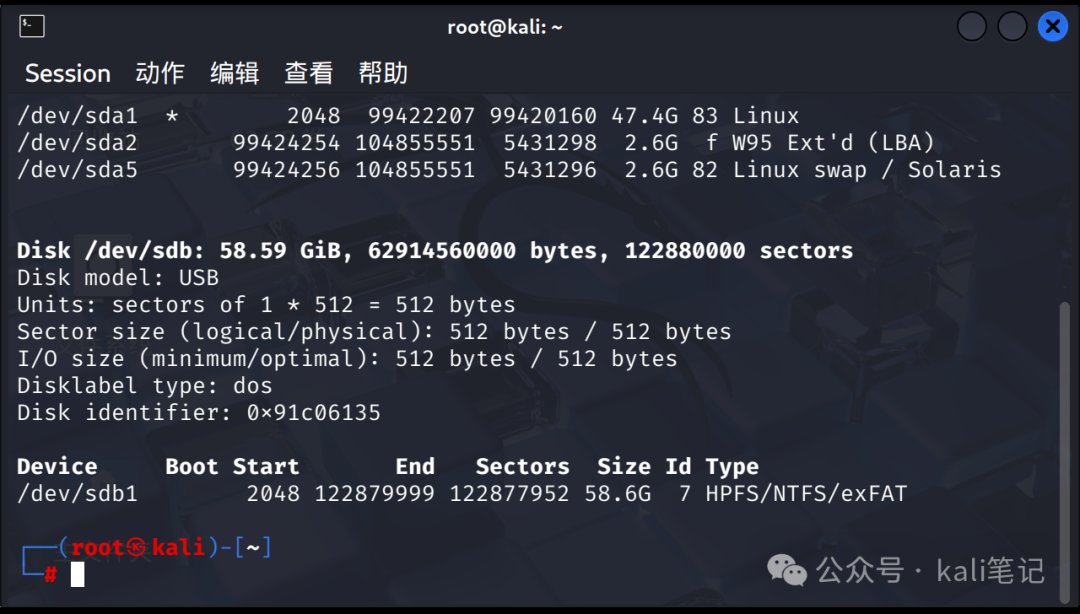Image resolution: width=1080 pixels, height=614 pixels.
Task: Close the terminal with the blue X
Action: click(x=1052, y=26)
